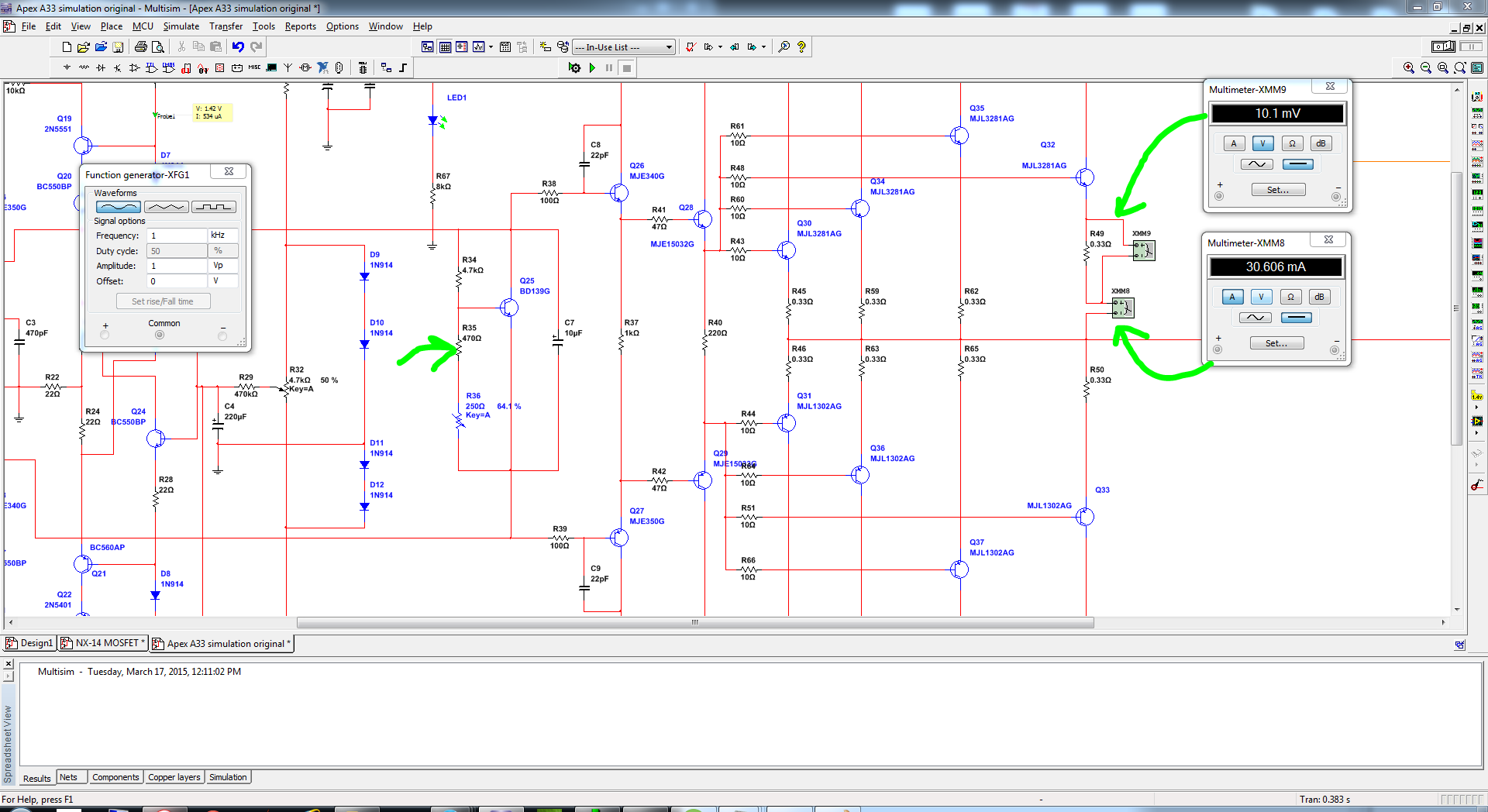Run Electrical Rules Check
Screen dimensions: 1488x812
tap(690, 47)
